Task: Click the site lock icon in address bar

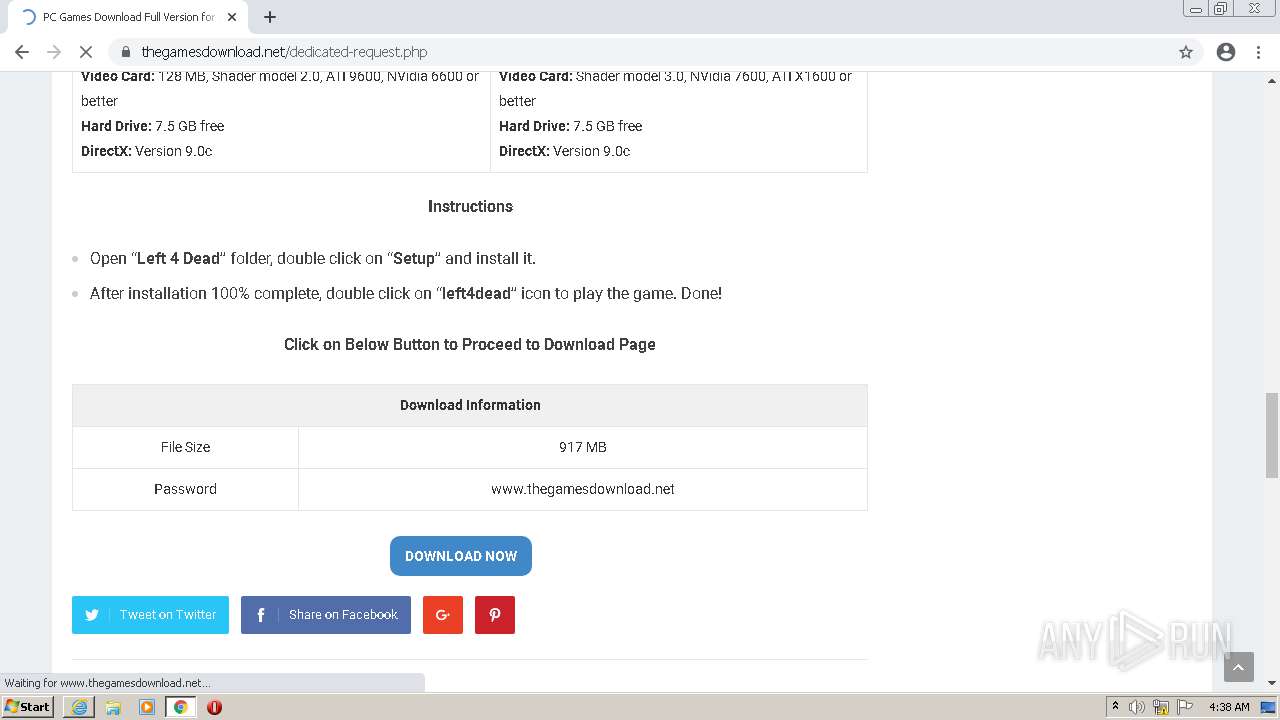Action: (126, 52)
